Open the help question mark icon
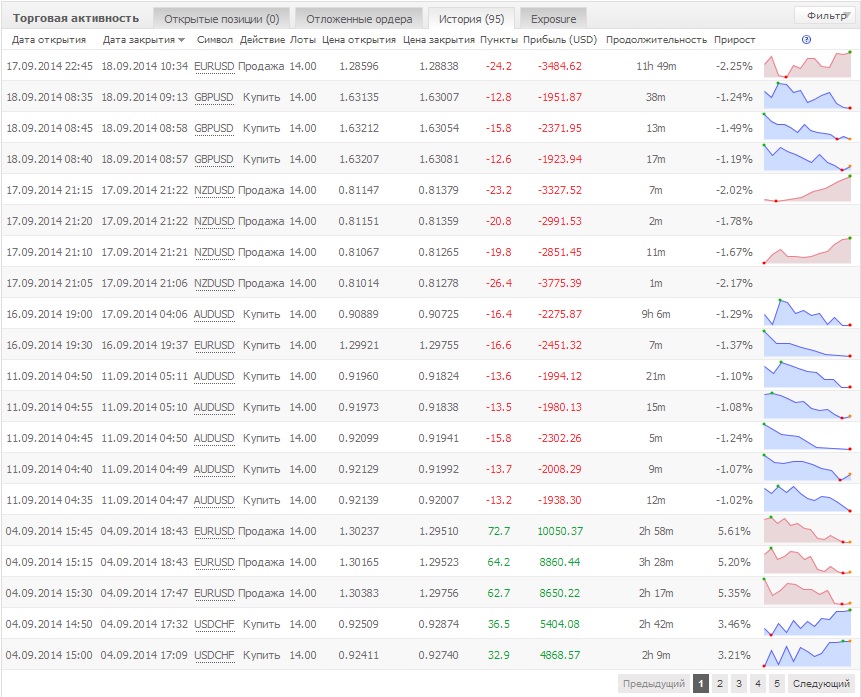 coord(806,40)
